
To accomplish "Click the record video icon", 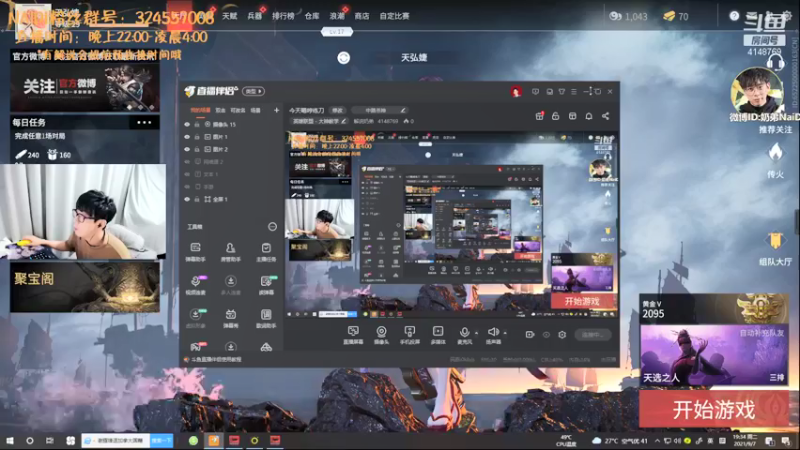I will pos(530,335).
